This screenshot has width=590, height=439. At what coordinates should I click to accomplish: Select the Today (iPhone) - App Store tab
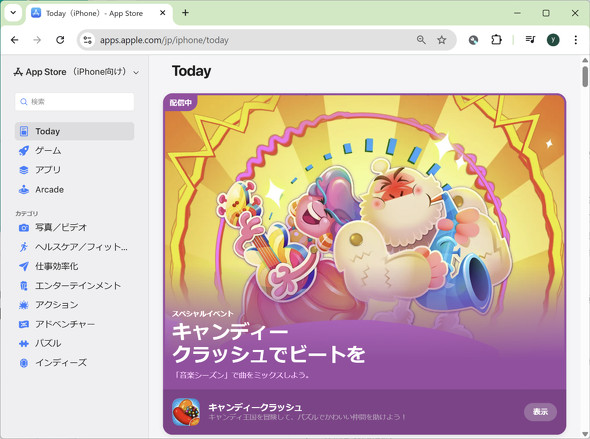99,13
